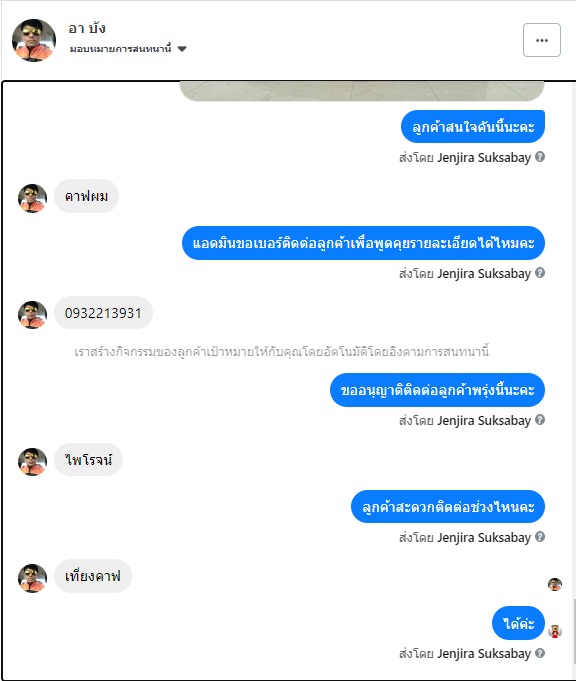Click the Jenjira Suksabay name under the last message
This screenshot has width=576, height=681.
pos(484,654)
